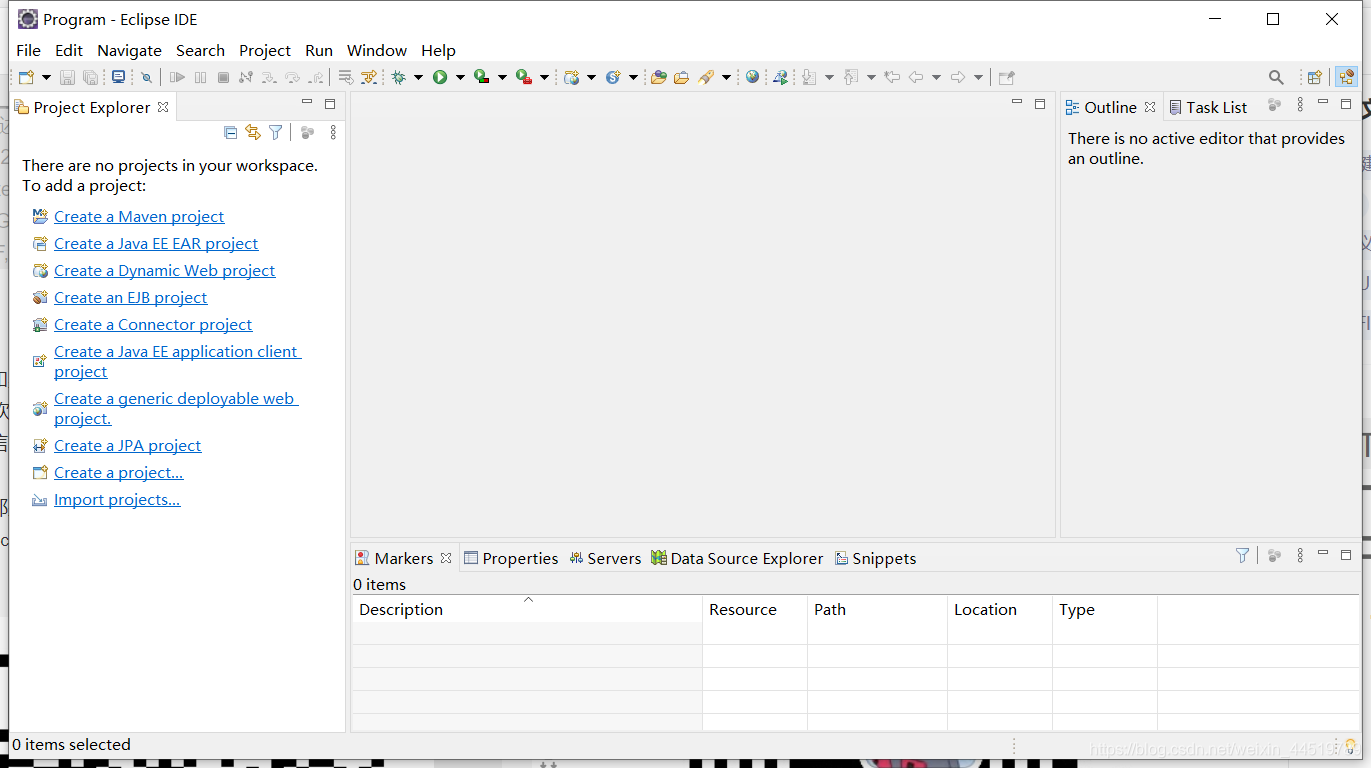Click the New Dynamic Web Project icon
The height and width of the screenshot is (768, 1371).
pyautogui.click(x=572, y=77)
